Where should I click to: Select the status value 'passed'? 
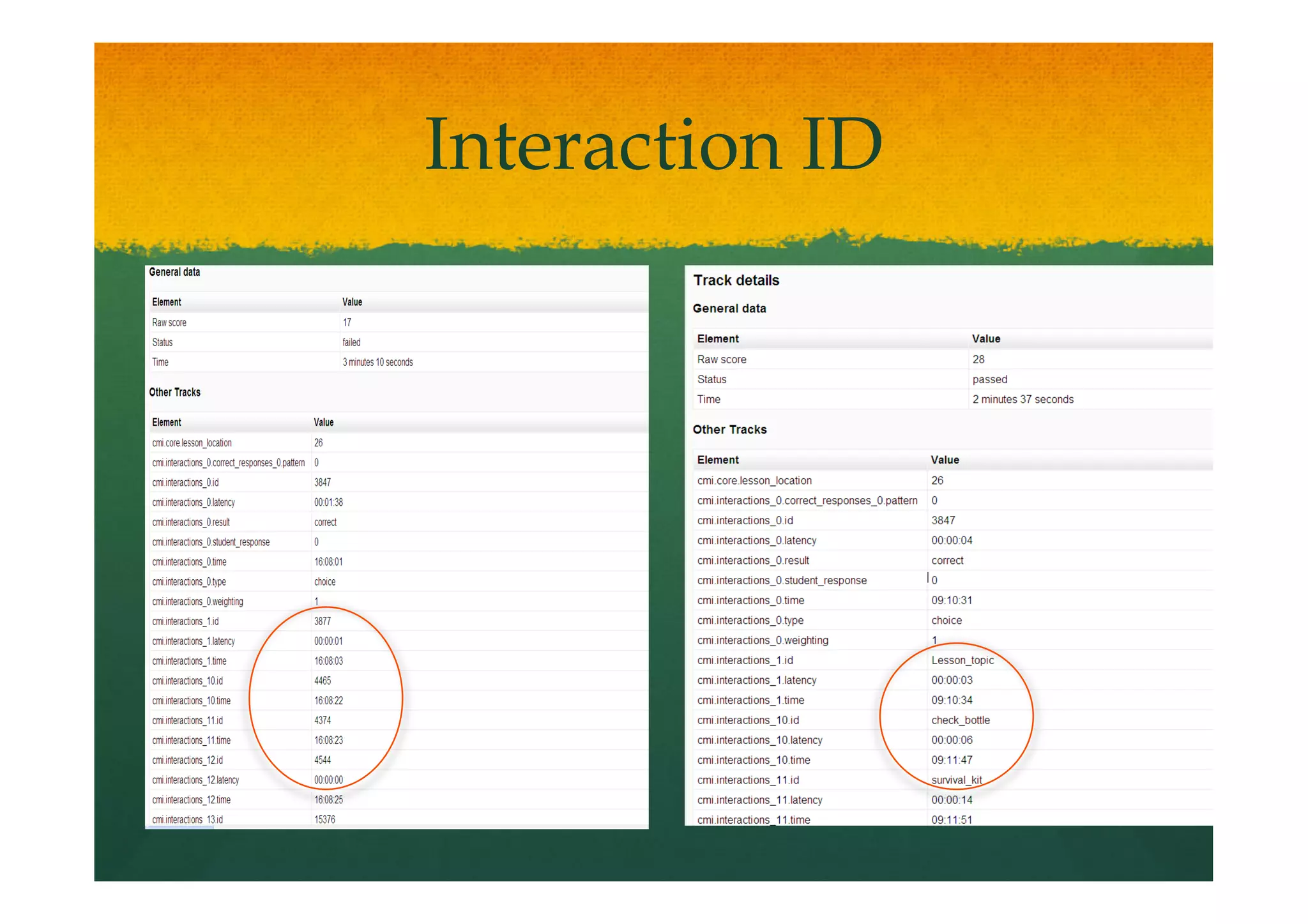coord(989,379)
